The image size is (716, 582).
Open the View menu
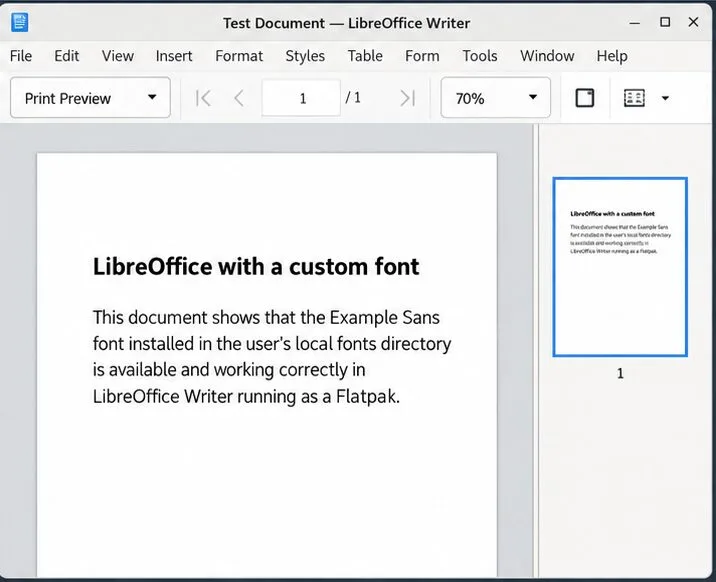[x=118, y=56]
